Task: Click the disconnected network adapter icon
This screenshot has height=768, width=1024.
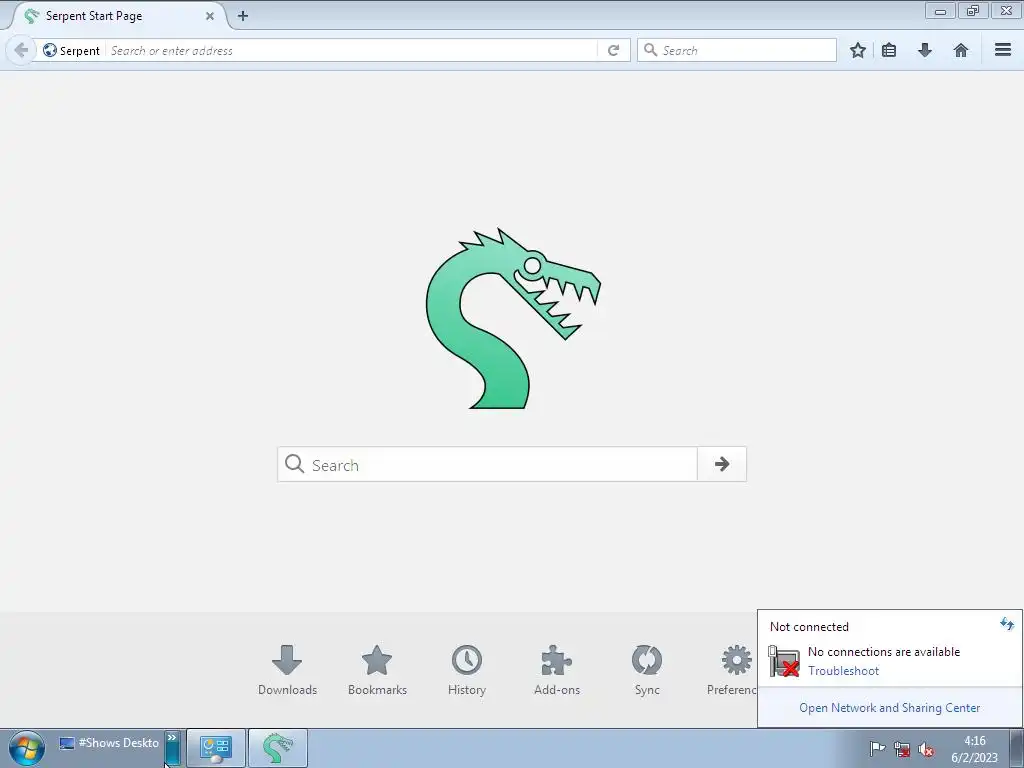Action: 784,661
